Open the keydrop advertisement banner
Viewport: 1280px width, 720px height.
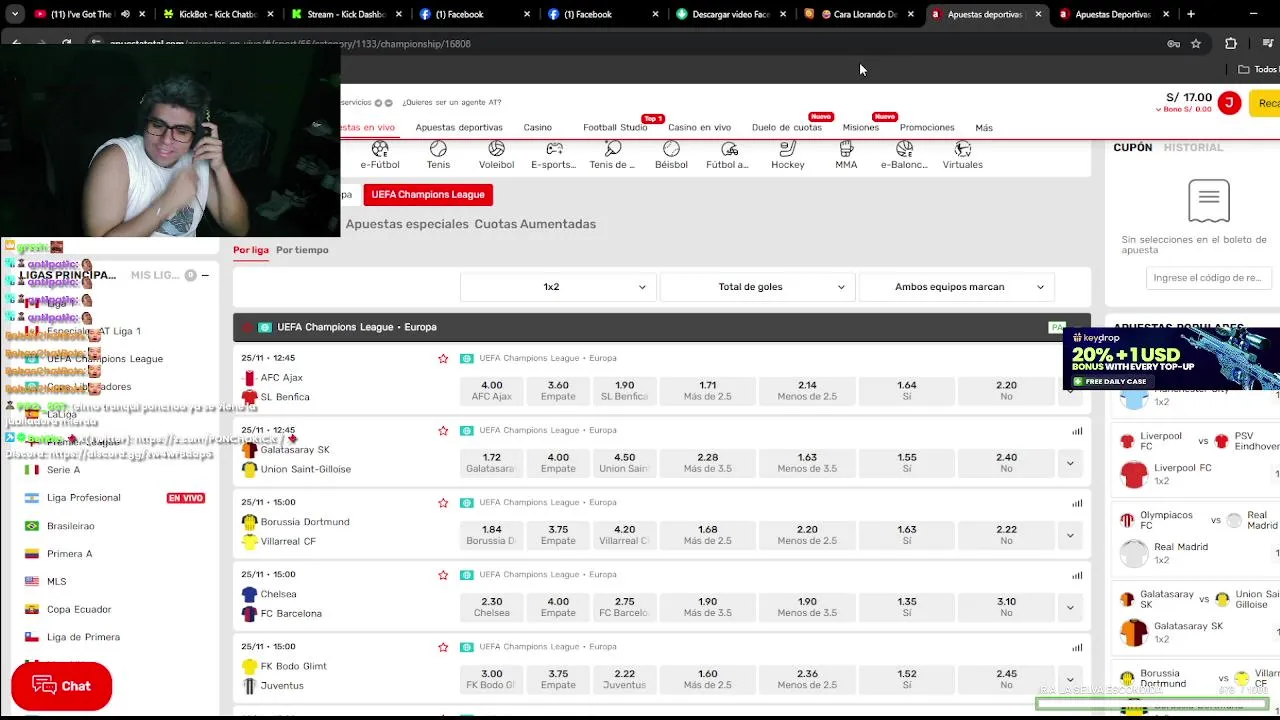(1171, 359)
